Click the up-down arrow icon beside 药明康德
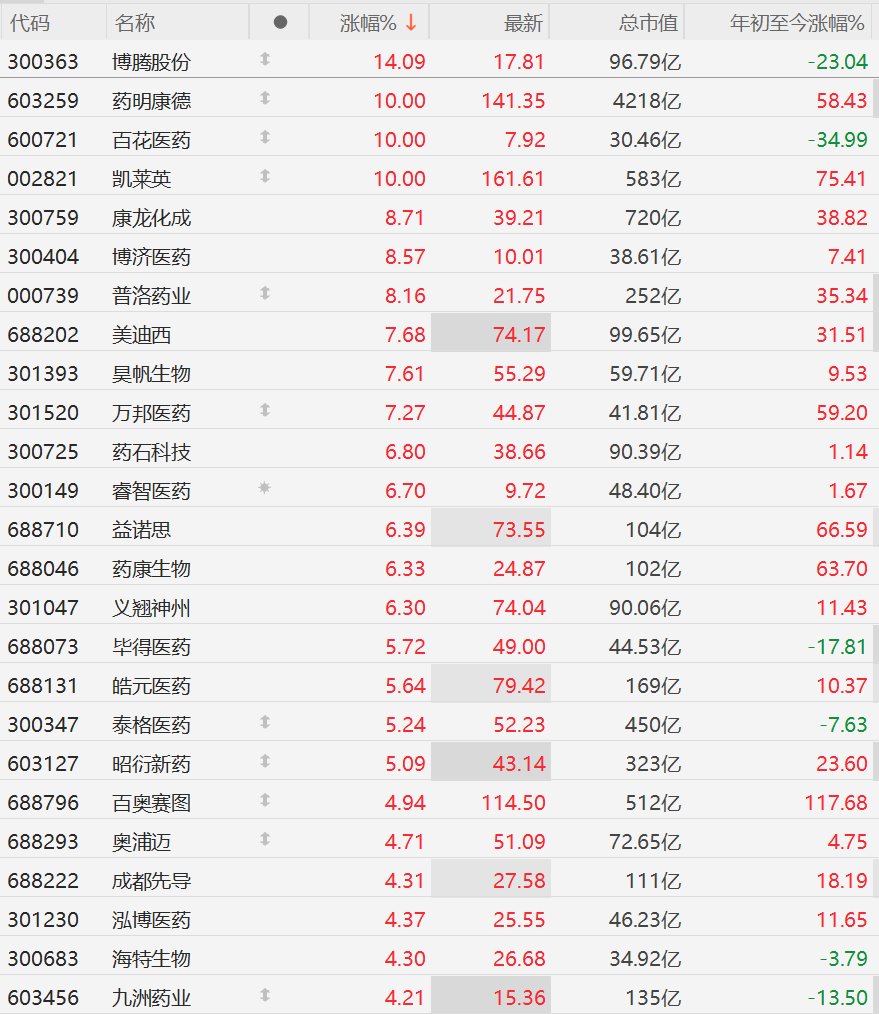879x1014 pixels. (x=265, y=98)
